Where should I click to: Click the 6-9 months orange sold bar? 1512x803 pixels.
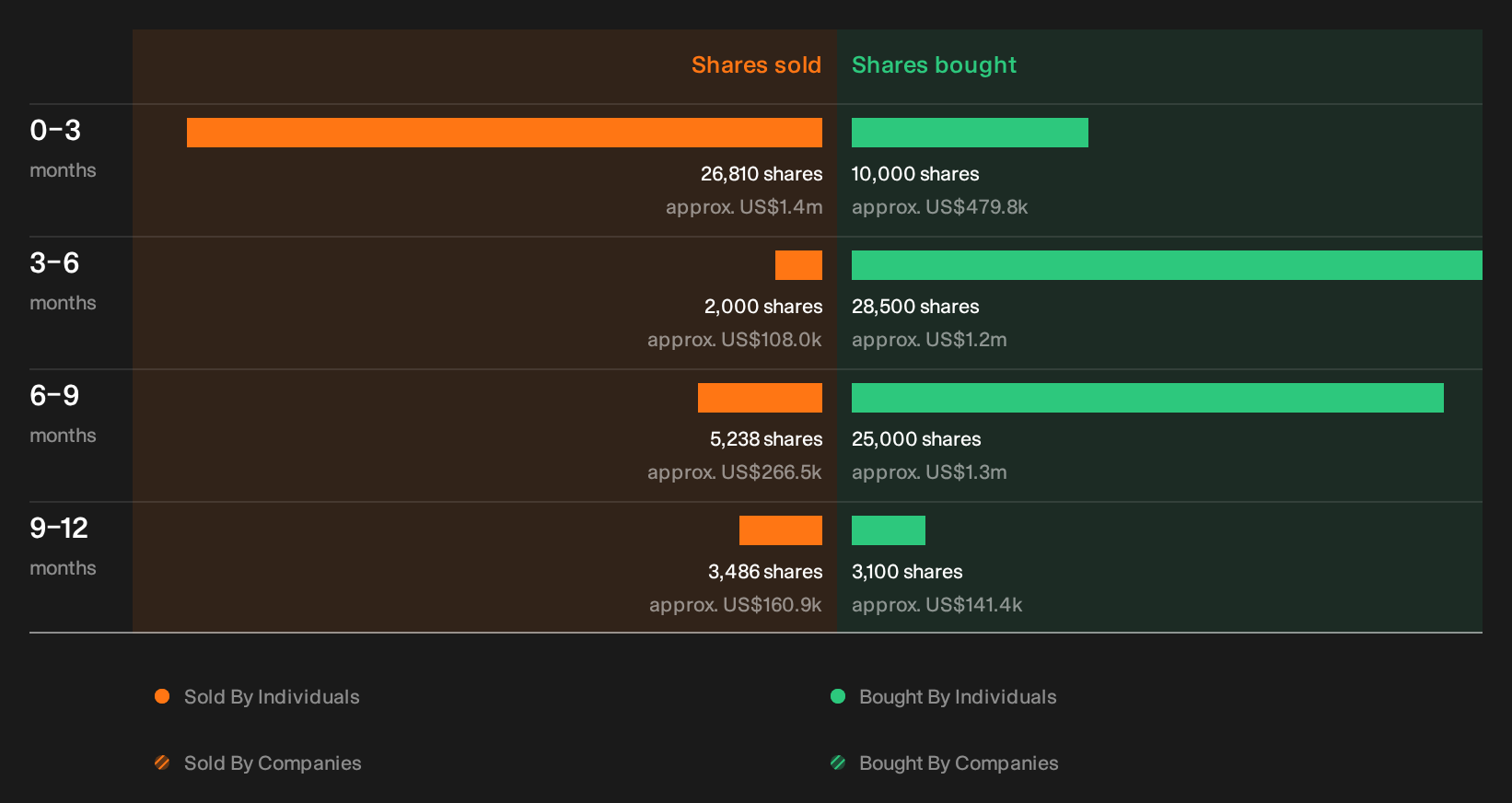pos(760,398)
